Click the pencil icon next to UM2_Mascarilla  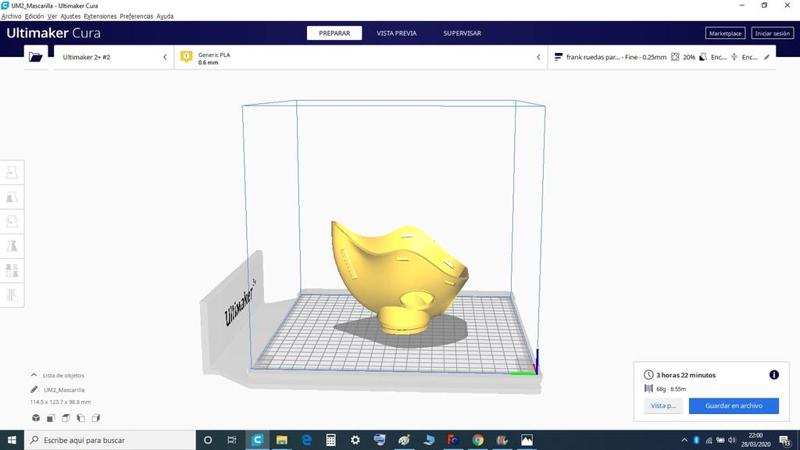[x=34, y=389]
